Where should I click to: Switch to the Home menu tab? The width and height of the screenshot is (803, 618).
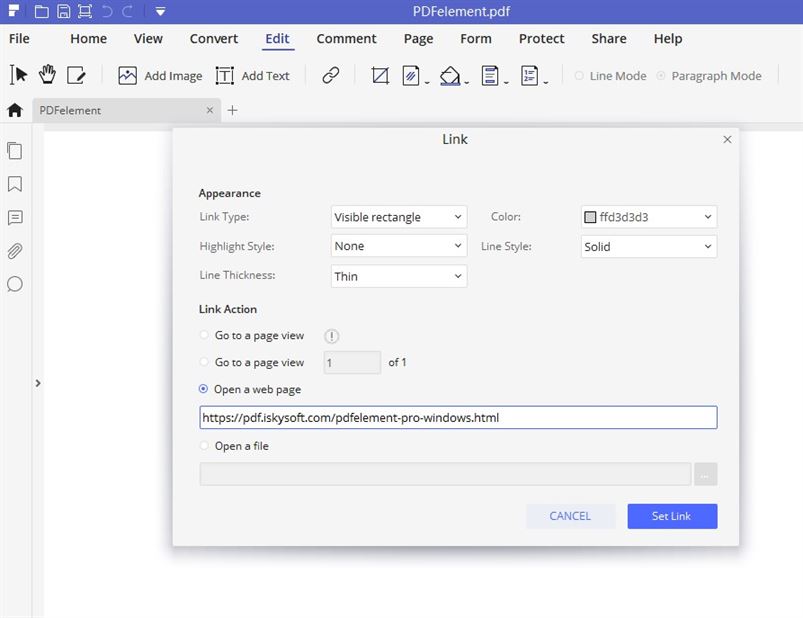pyautogui.click(x=89, y=39)
